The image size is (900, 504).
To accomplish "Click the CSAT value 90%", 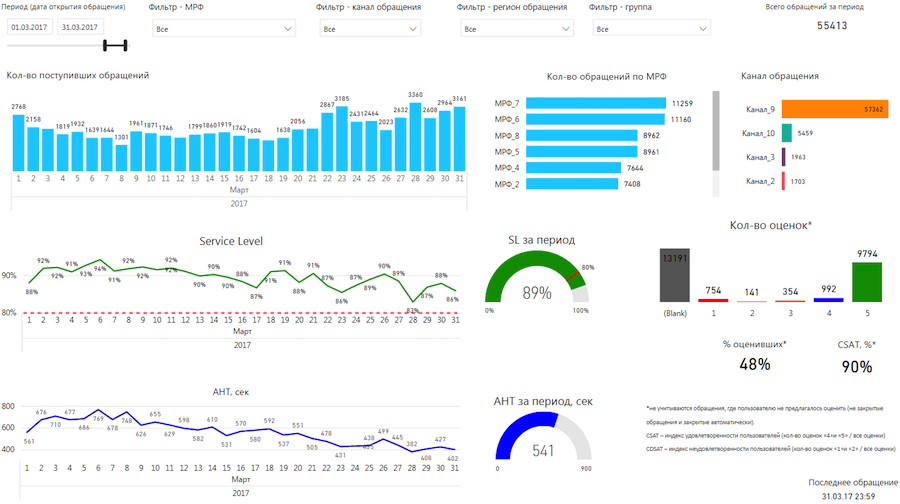I will click(x=856, y=366).
